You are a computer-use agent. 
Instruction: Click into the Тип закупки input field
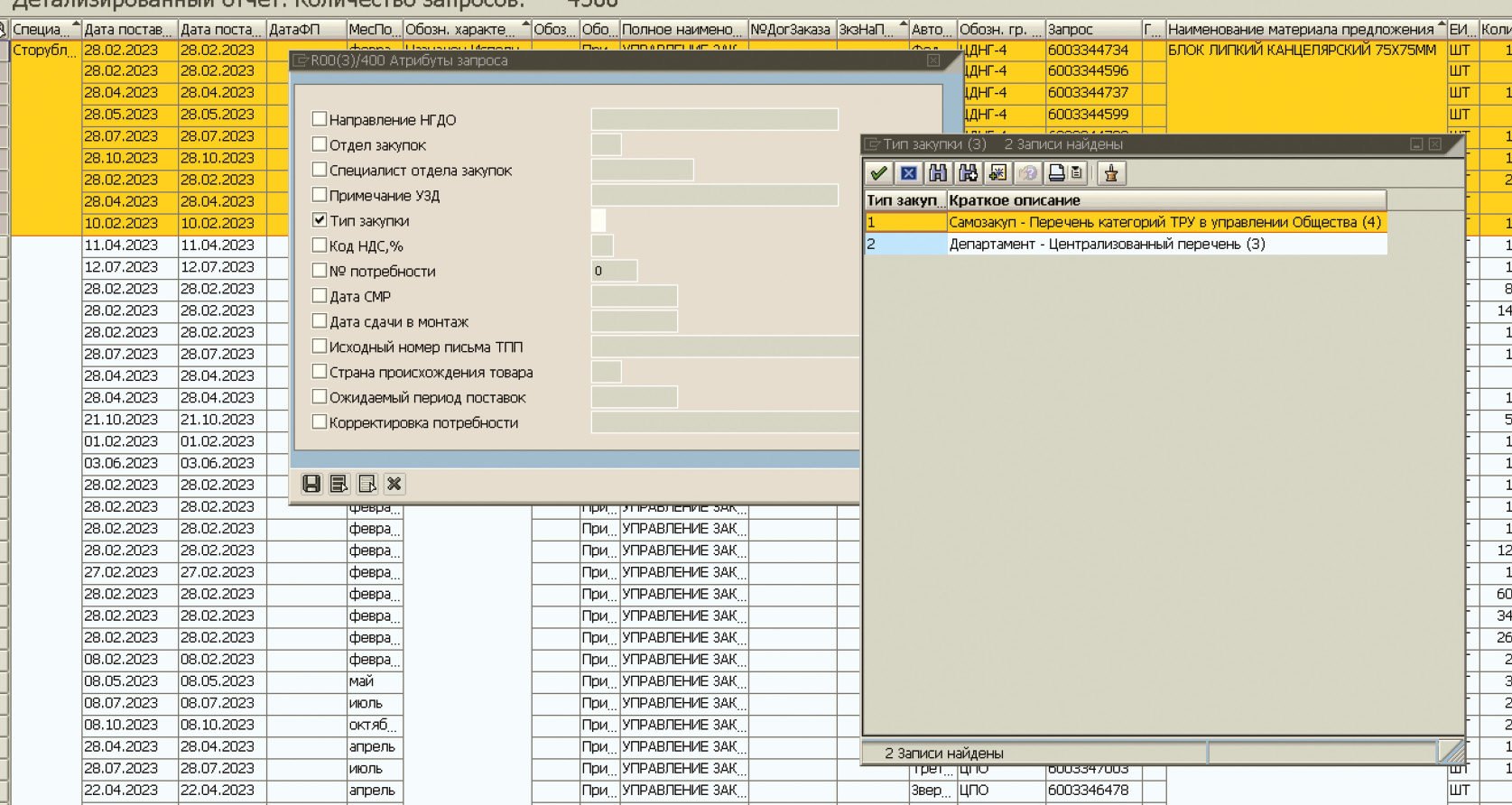click(x=598, y=220)
